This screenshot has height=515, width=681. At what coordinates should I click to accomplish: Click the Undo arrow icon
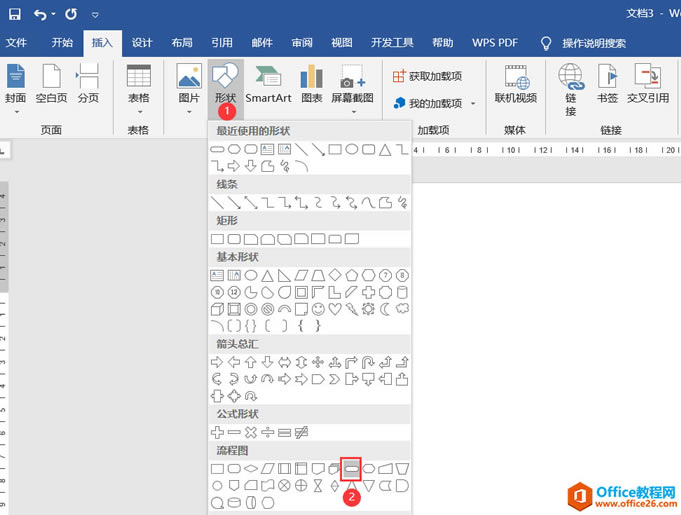(x=41, y=15)
